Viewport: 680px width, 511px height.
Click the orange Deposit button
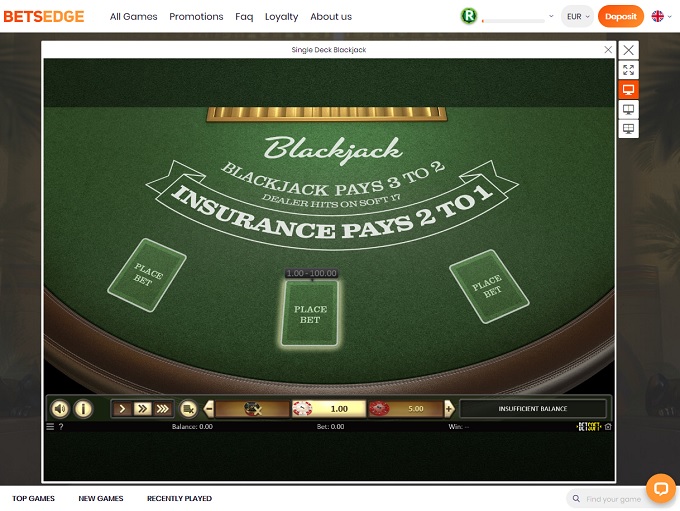[620, 17]
